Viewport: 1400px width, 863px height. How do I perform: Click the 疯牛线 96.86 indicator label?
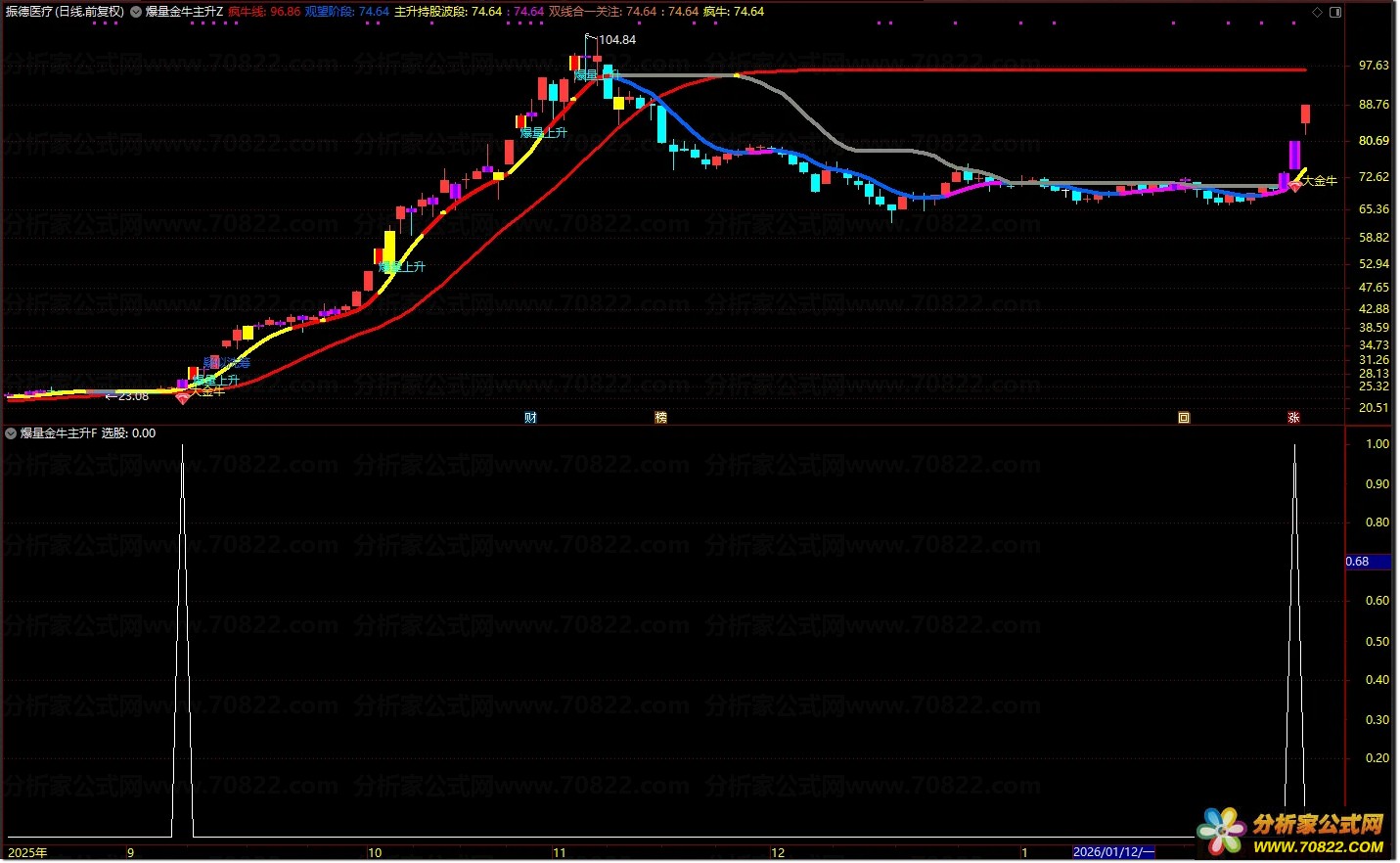264,12
